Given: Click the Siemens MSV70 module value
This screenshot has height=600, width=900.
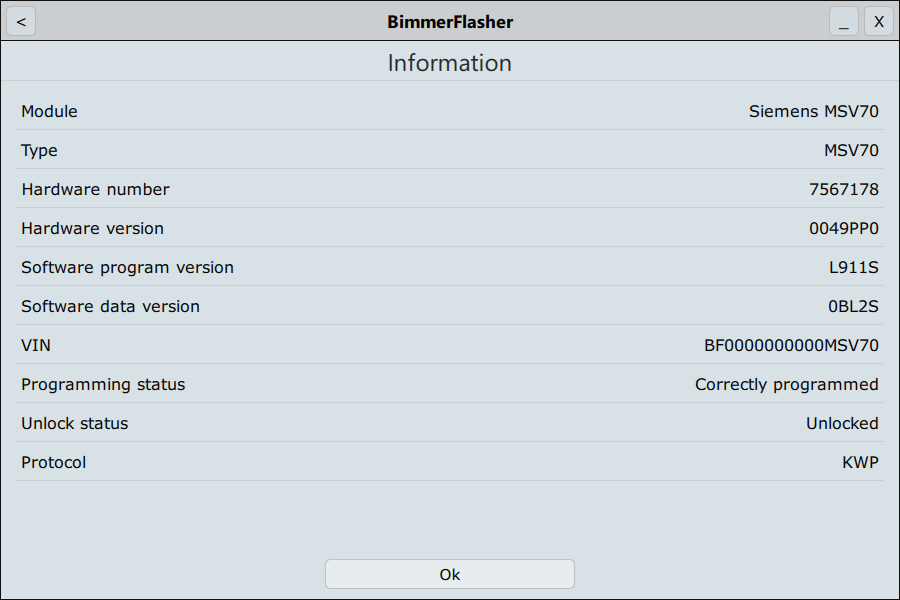Looking at the screenshot, I should pyautogui.click(x=813, y=111).
